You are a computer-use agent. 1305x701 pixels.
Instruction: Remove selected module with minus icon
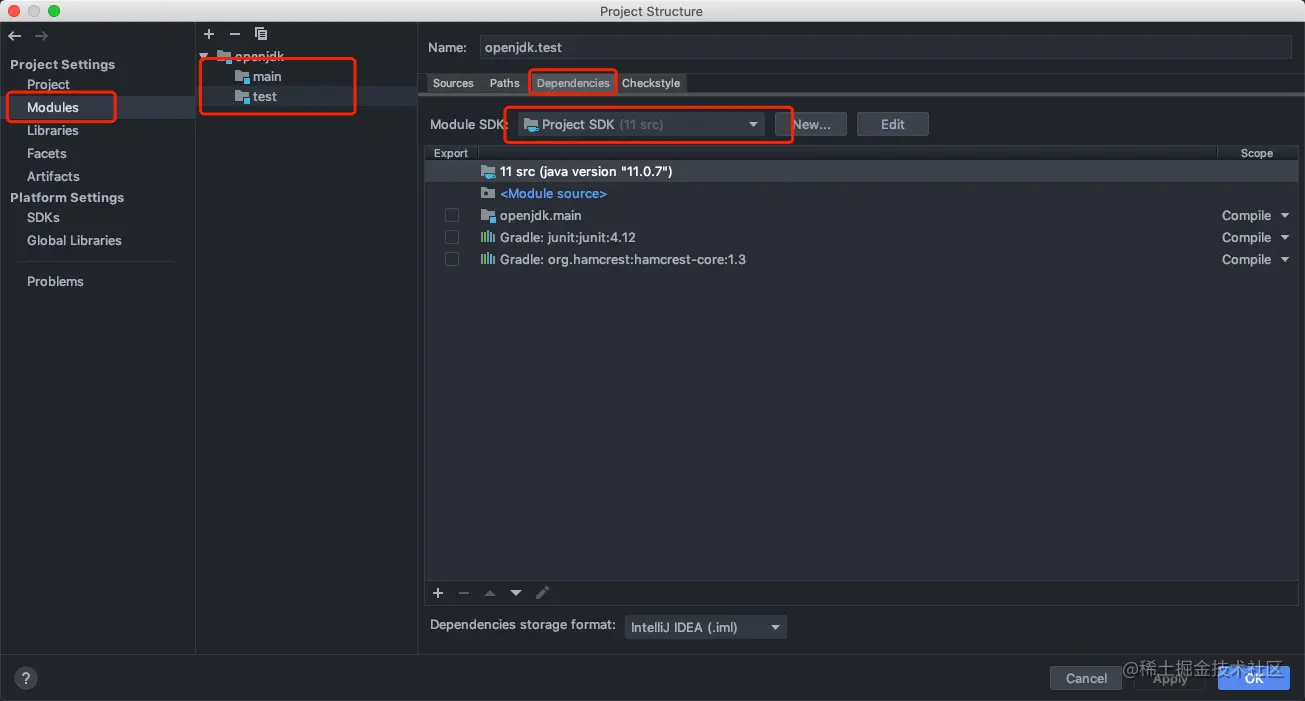234,34
